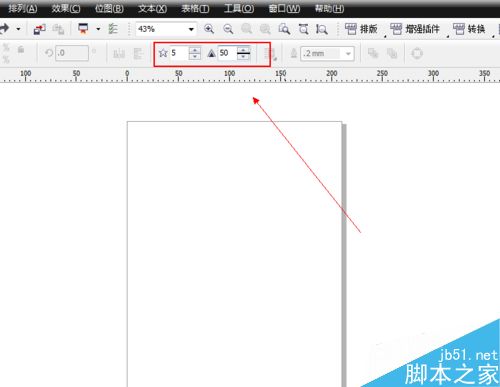Click the zoom out magnifier icon
The image size is (500, 387).
tap(228, 29)
